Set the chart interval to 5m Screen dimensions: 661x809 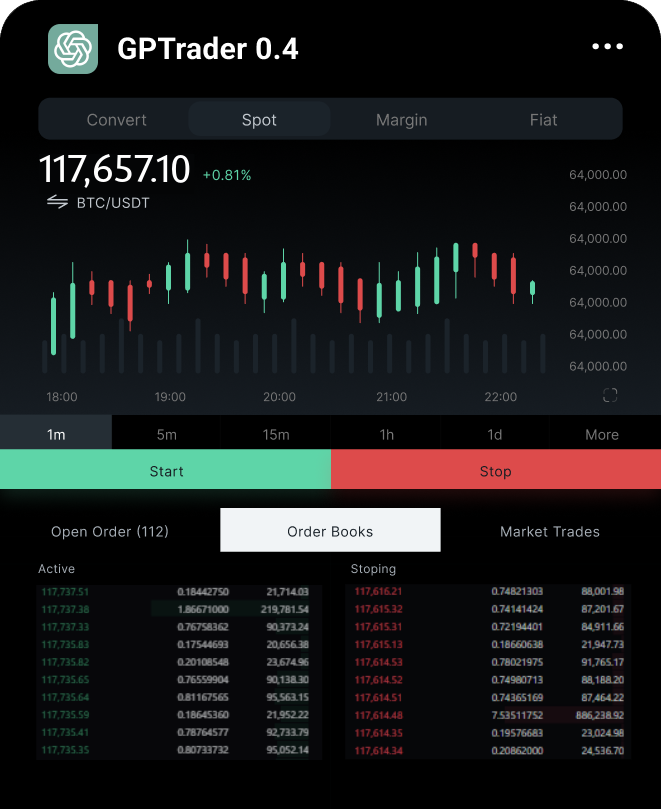[166, 434]
